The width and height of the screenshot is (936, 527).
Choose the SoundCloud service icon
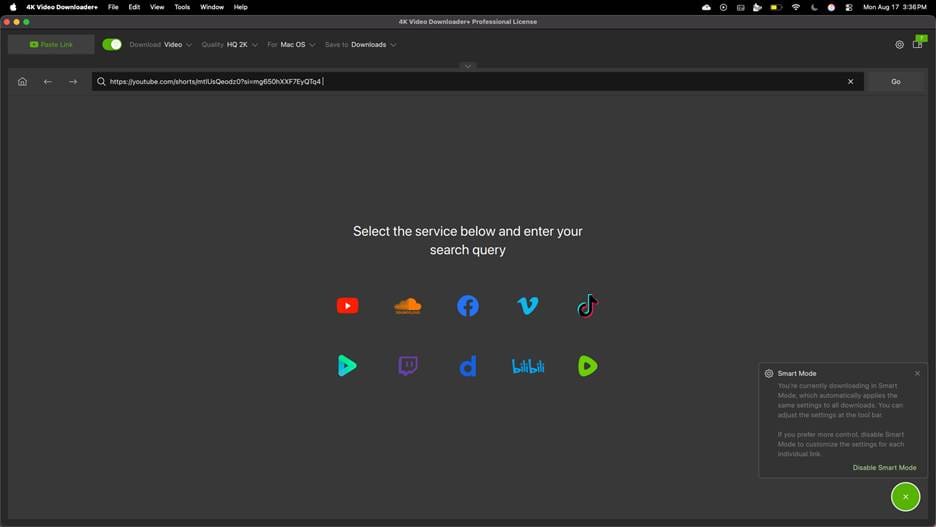click(x=408, y=306)
